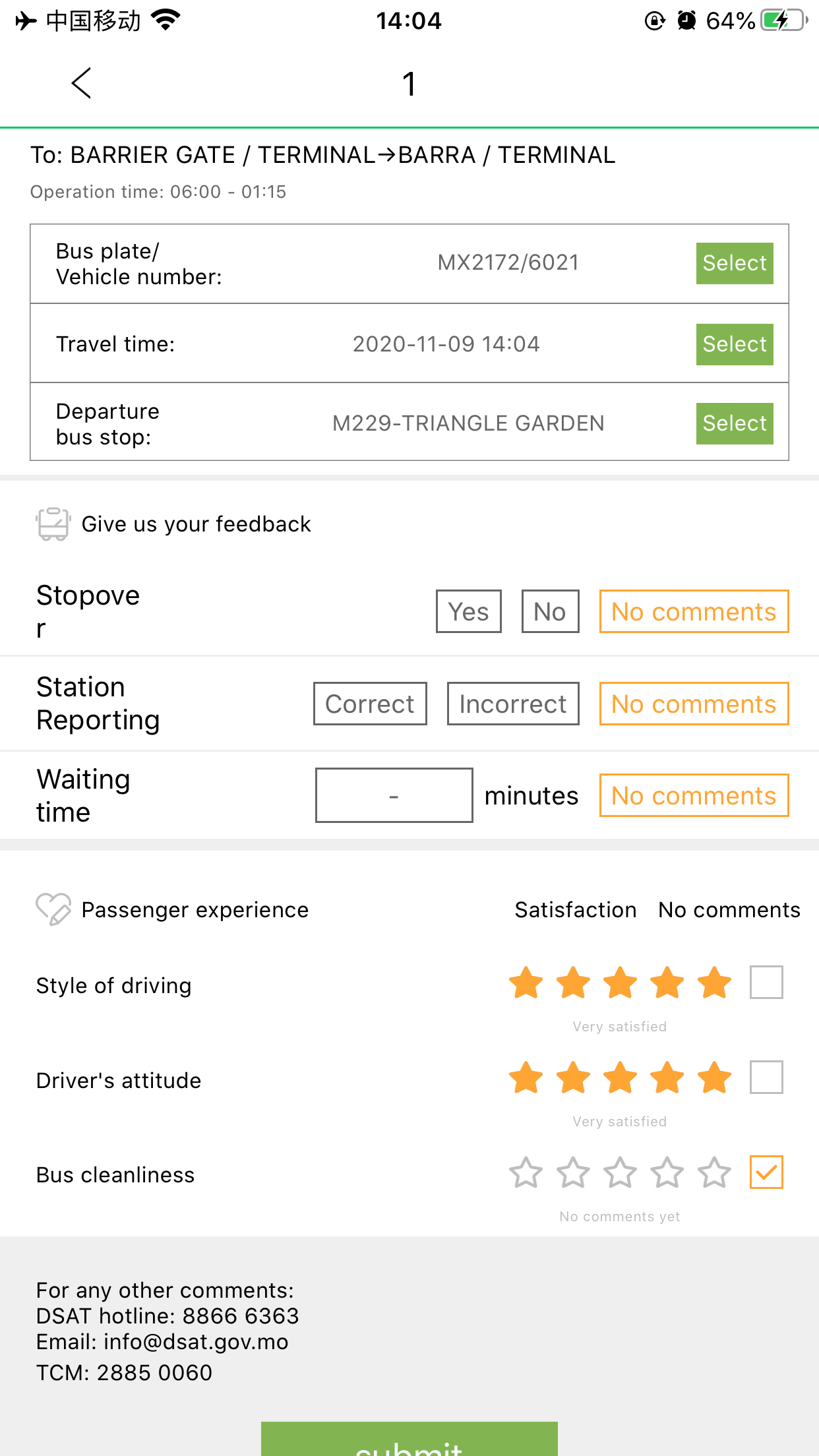Tap the passenger experience heart icon

click(53, 909)
